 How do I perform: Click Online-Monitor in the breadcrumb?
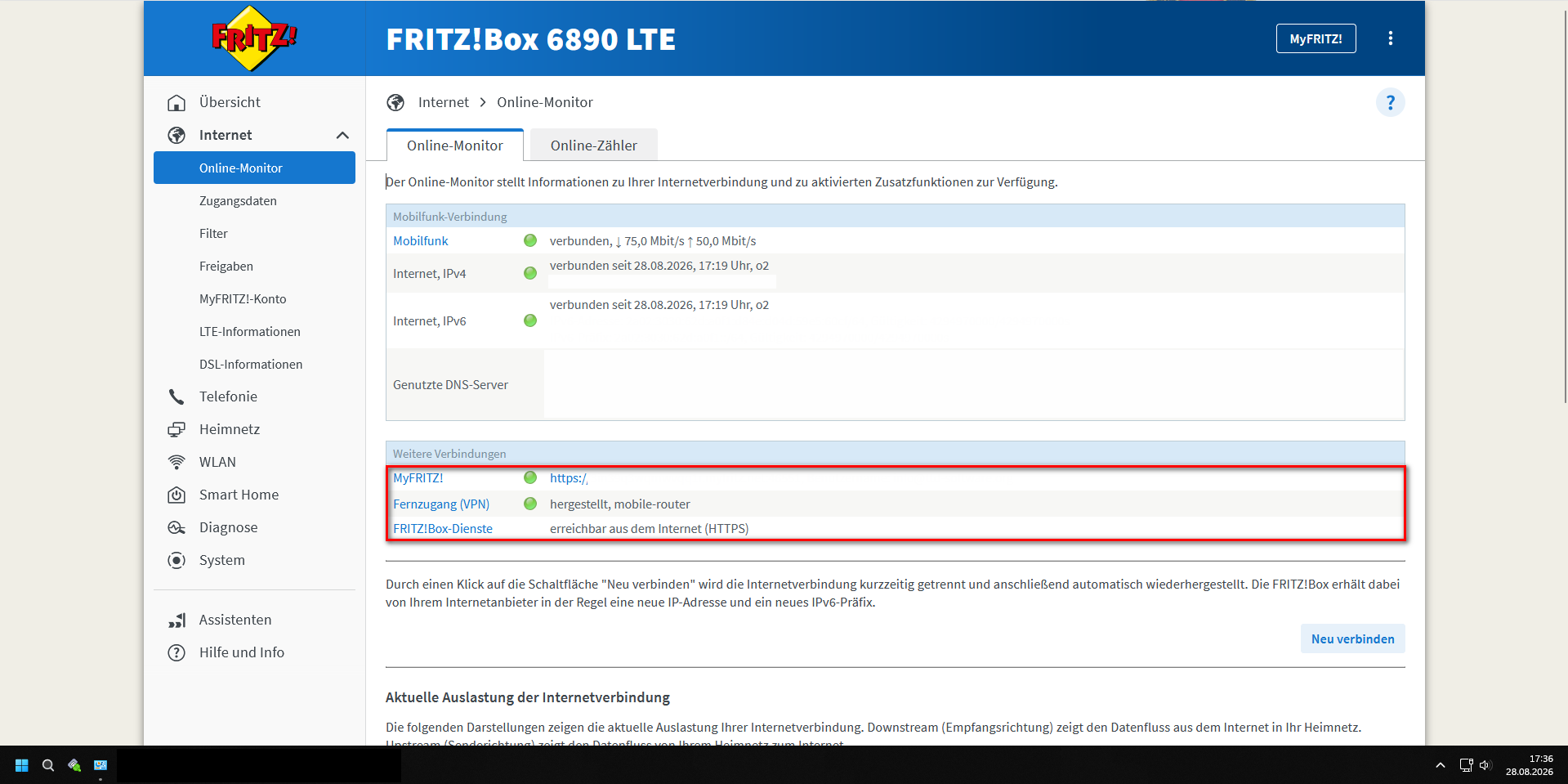(x=545, y=102)
